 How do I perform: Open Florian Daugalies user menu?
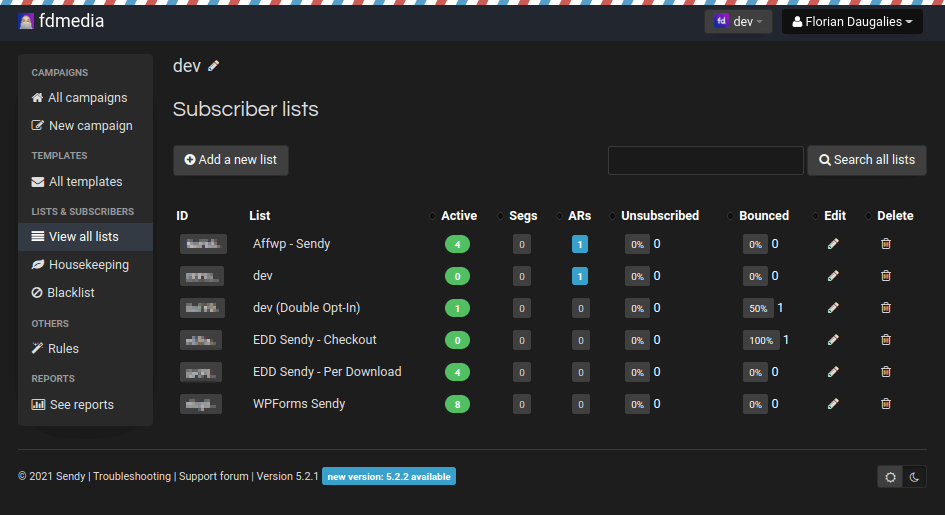click(852, 22)
